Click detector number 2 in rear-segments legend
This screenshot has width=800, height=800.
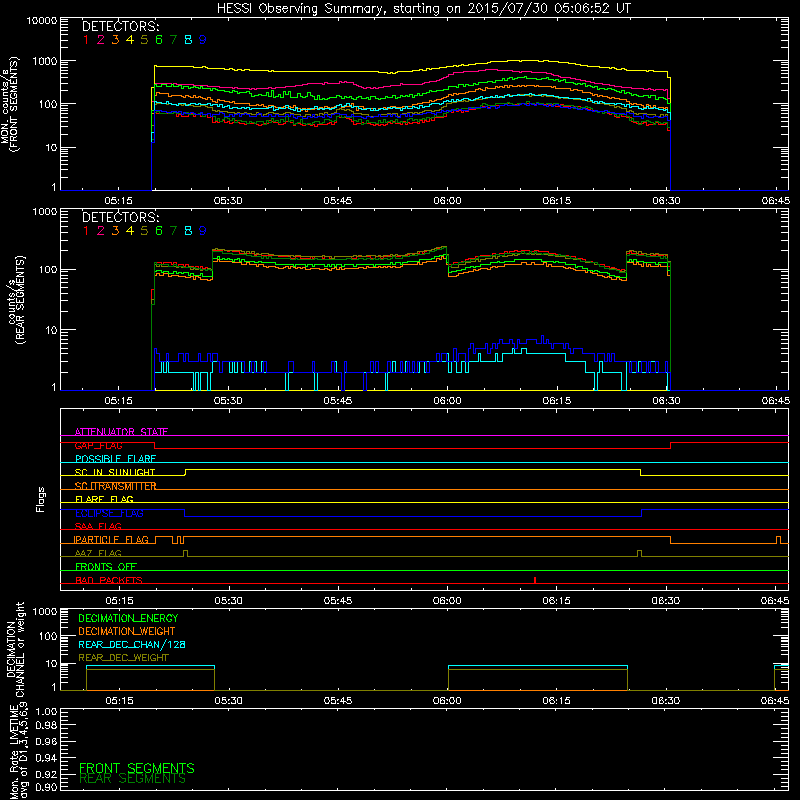(101, 231)
